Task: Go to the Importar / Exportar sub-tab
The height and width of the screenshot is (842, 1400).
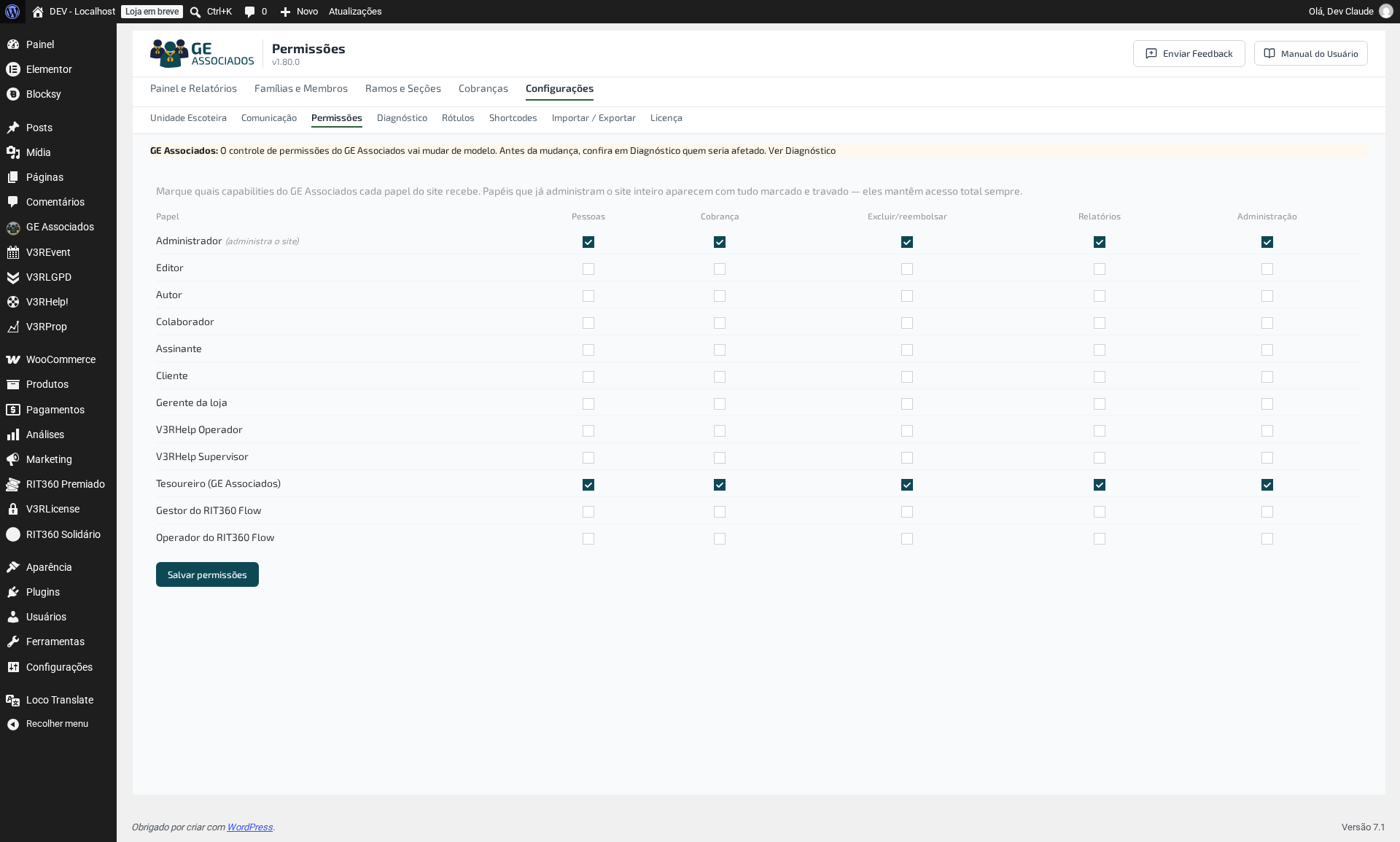Action: coord(594,118)
